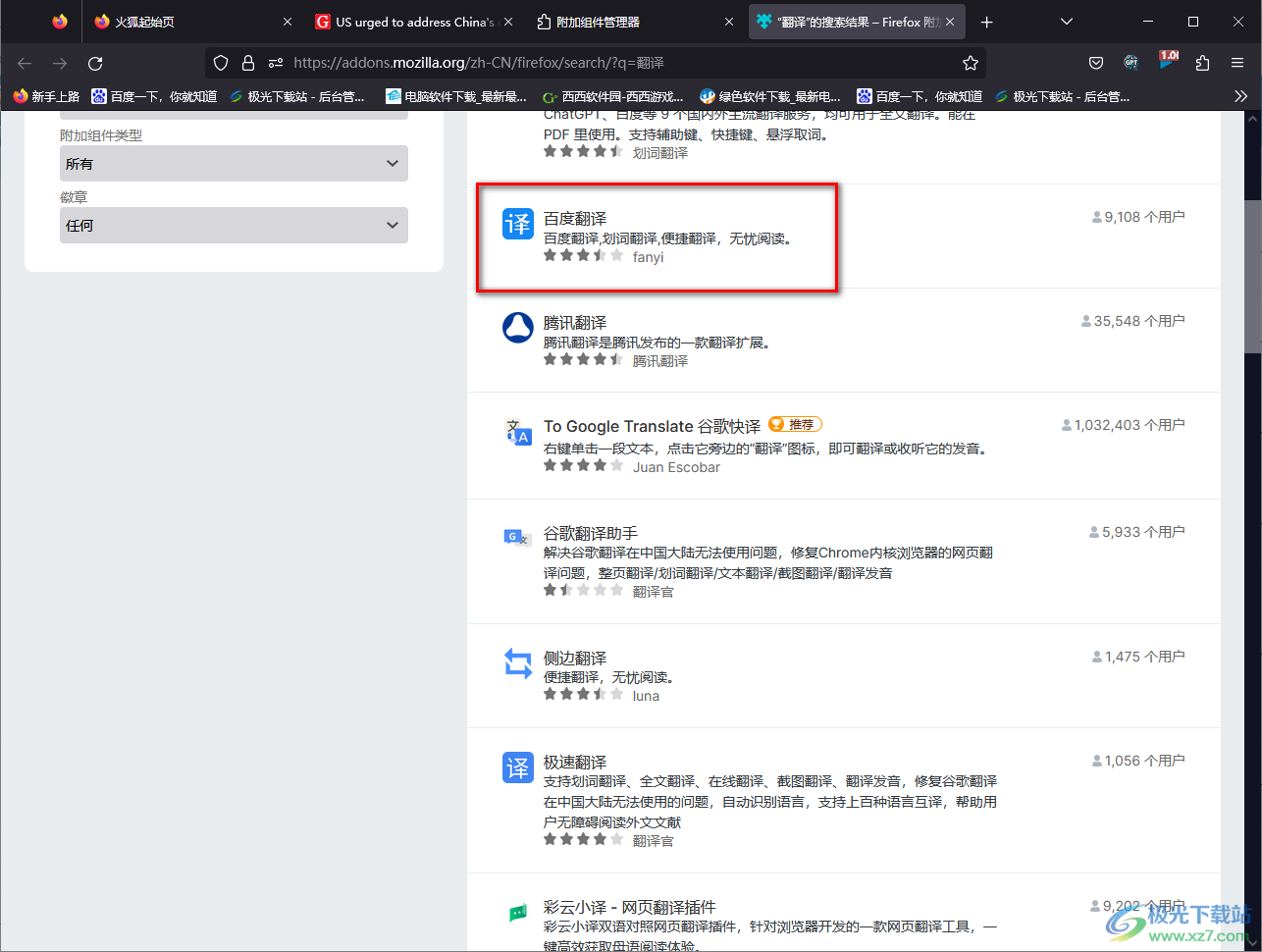
Task: Click the 腾讯翻译 add-on icon
Action: pyautogui.click(x=517, y=328)
